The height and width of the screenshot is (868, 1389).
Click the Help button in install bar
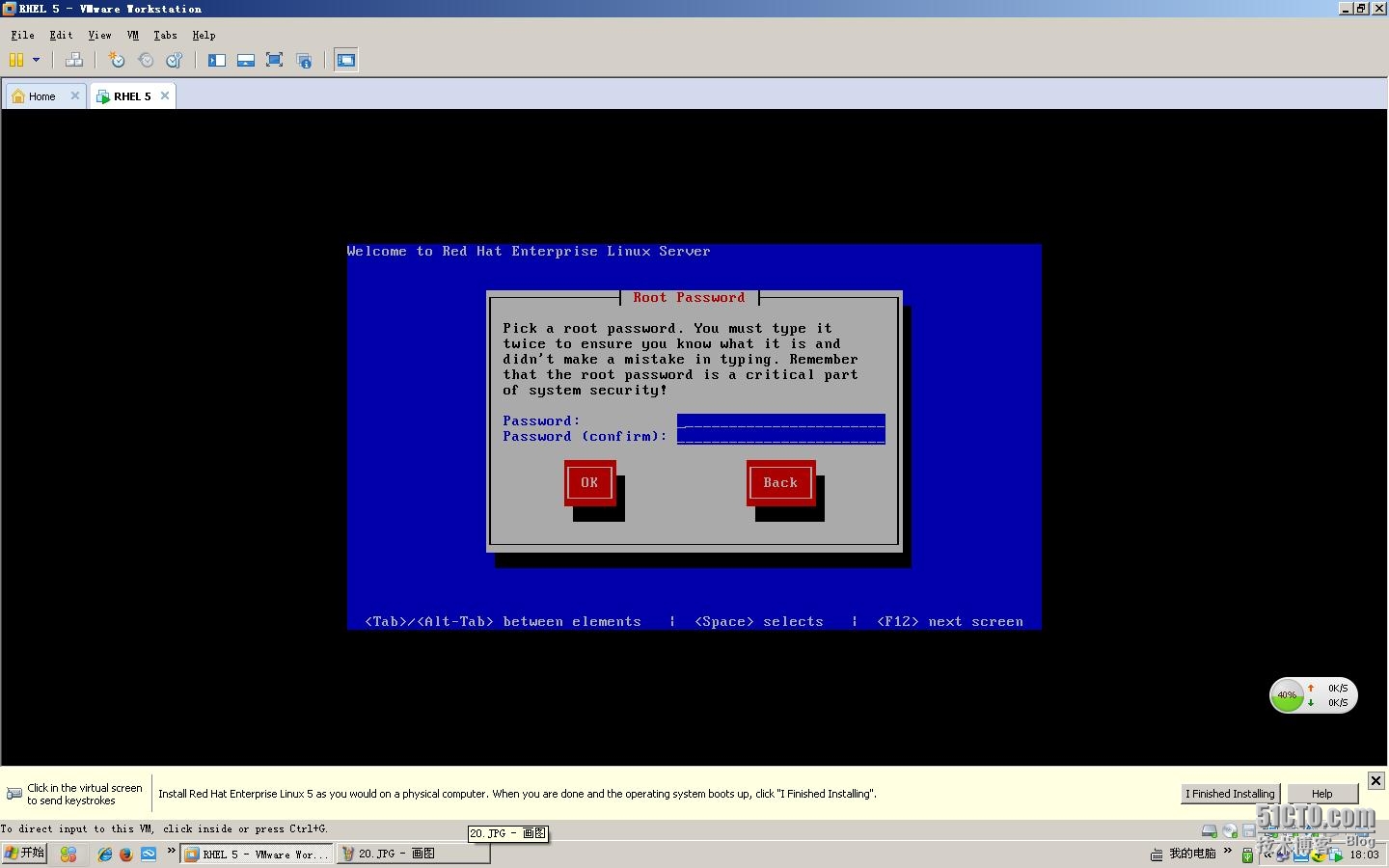tap(1321, 794)
